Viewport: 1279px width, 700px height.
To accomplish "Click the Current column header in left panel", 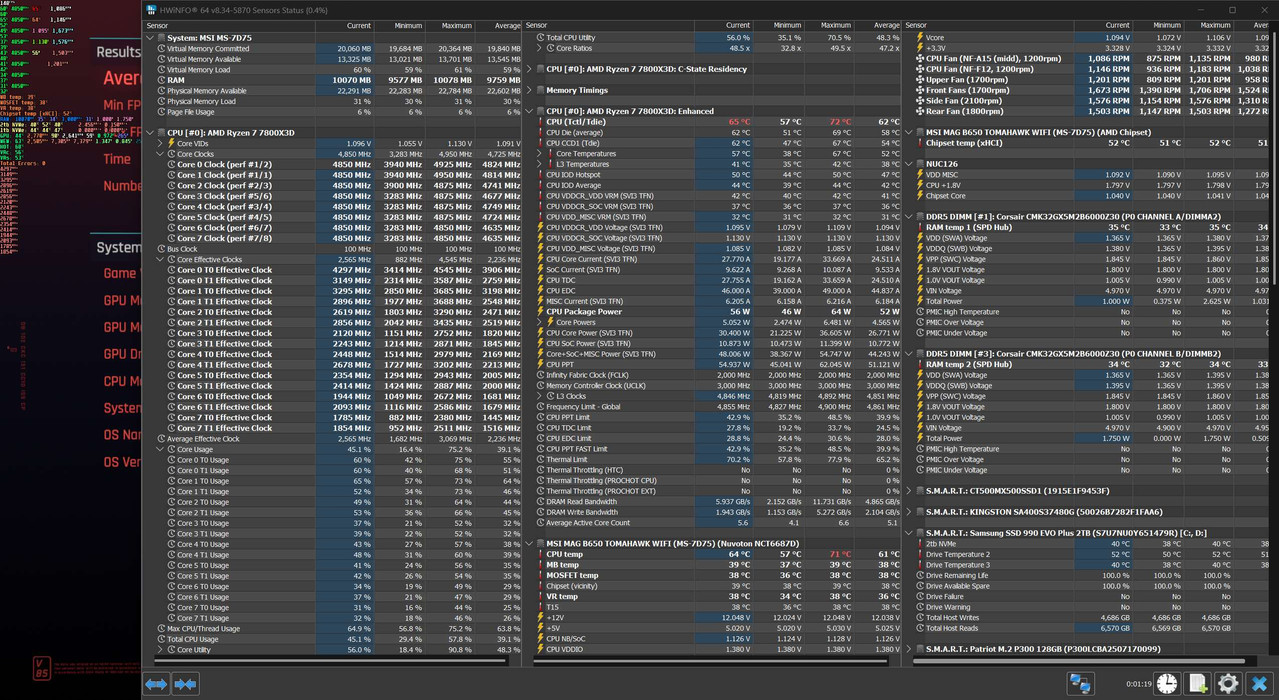I will (x=345, y=25).
